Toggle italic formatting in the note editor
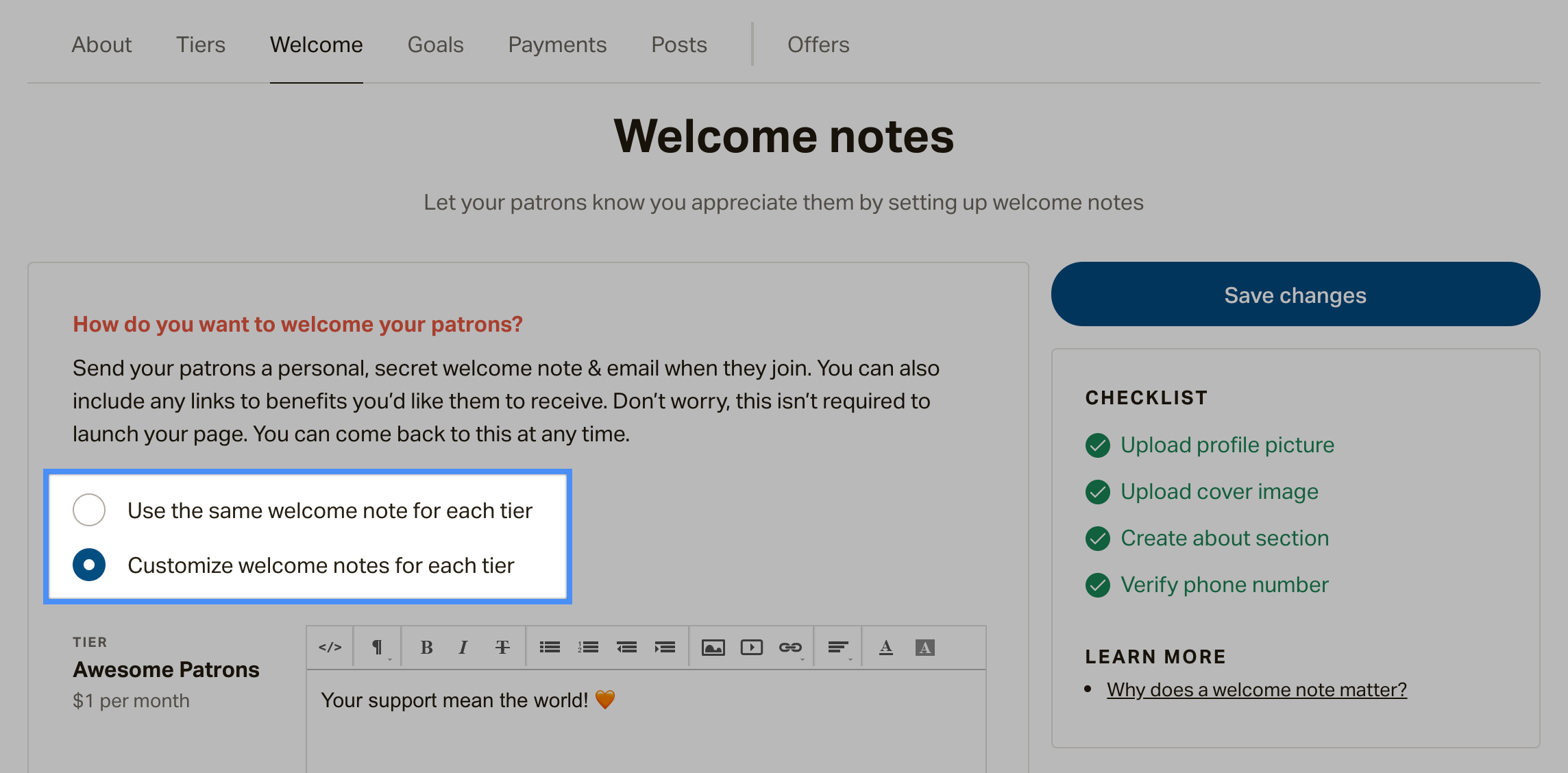The width and height of the screenshot is (1568, 773). point(464,647)
